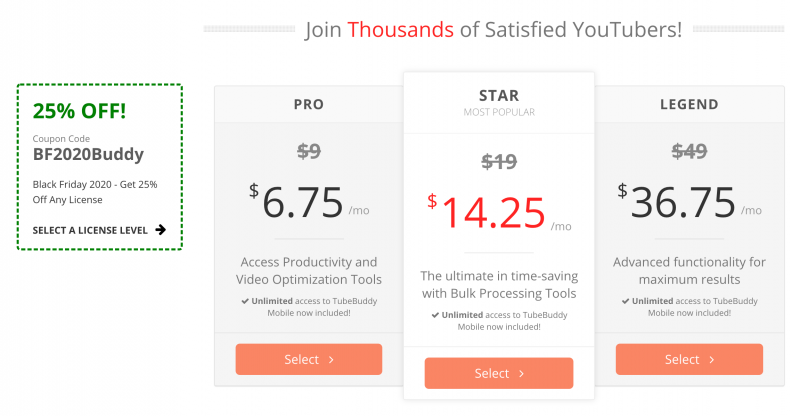Choose Select button on LEGEND plan
The height and width of the screenshot is (416, 800).
689,359
